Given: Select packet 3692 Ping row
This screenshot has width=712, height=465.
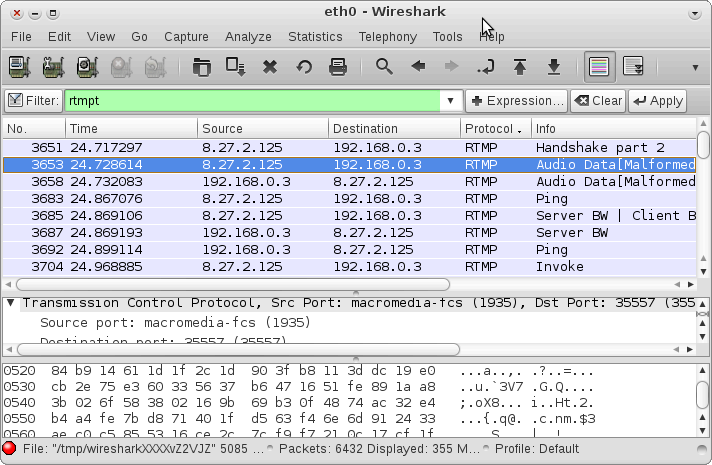Looking at the screenshot, I should [x=349, y=250].
